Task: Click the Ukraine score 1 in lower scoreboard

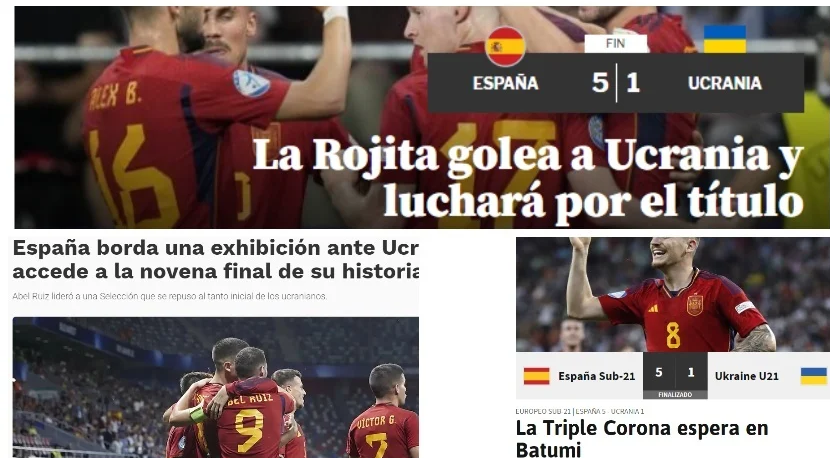Action: [x=691, y=372]
